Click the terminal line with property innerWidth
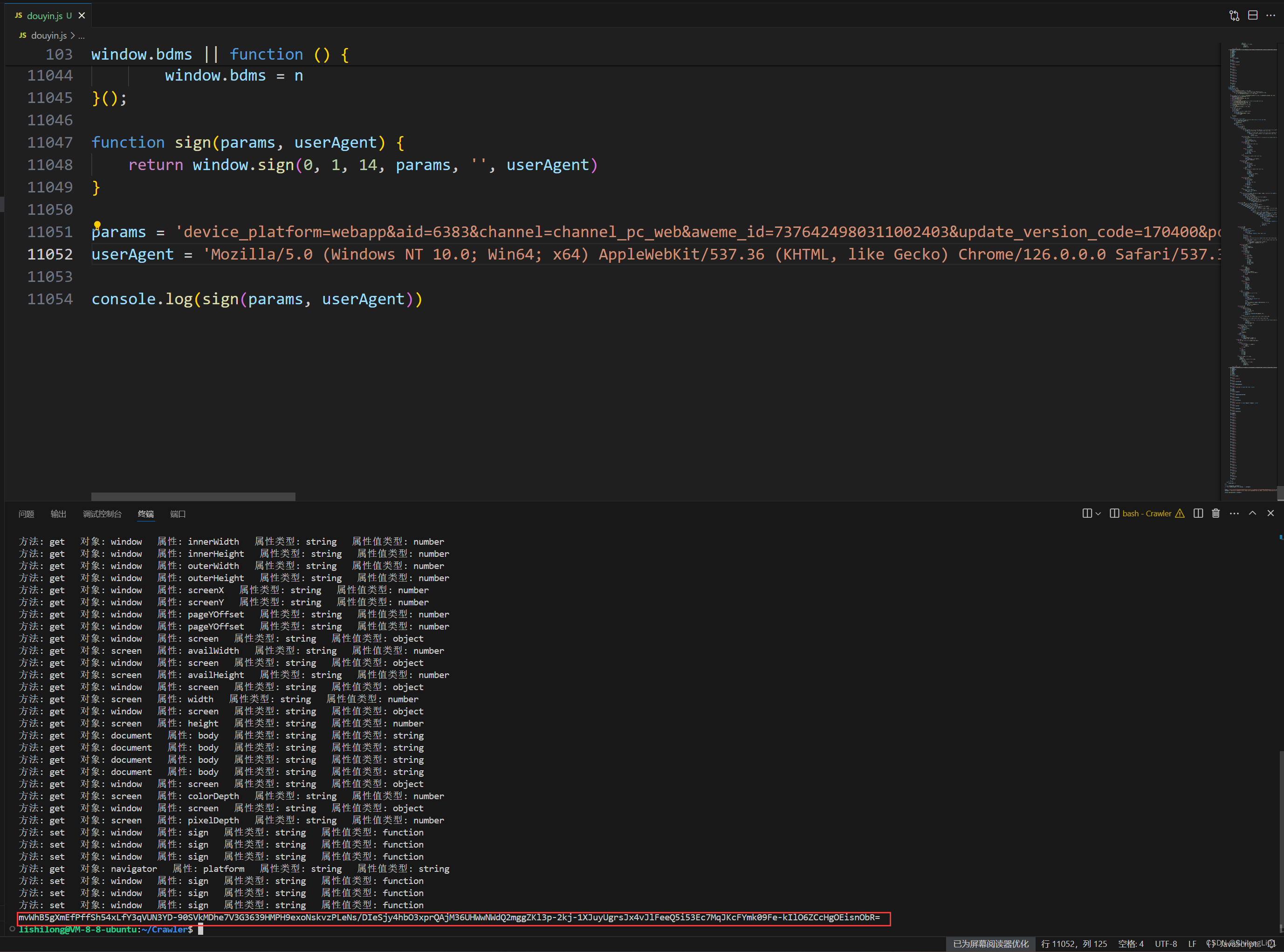 tap(231, 541)
